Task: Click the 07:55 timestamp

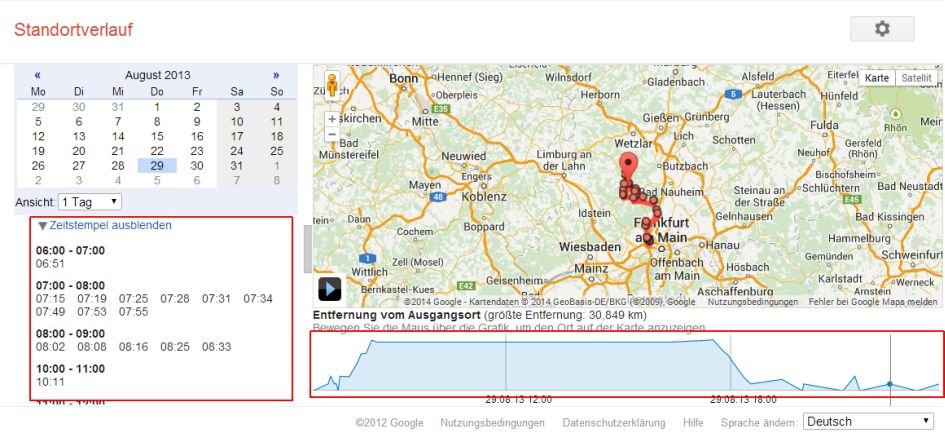Action: pyautogui.click(x=133, y=312)
